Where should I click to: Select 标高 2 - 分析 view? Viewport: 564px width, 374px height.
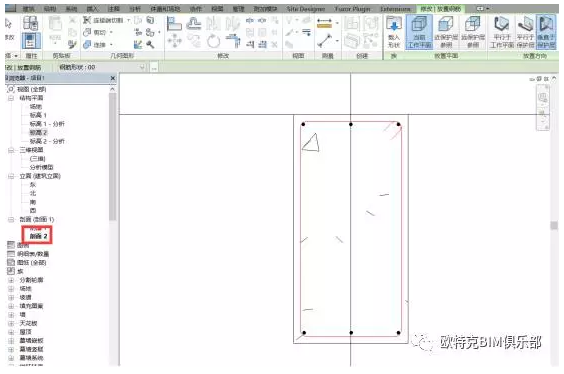click(x=47, y=141)
